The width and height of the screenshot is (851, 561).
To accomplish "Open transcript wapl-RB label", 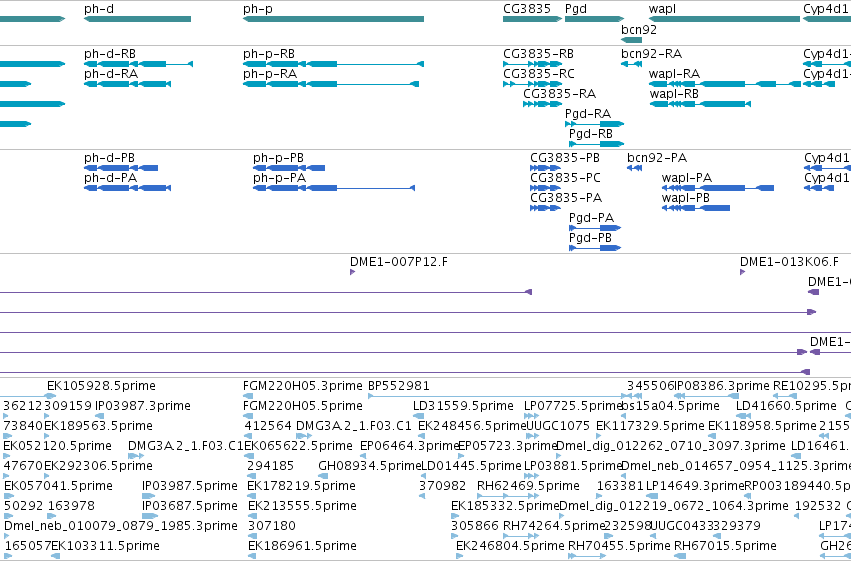I will coord(674,94).
